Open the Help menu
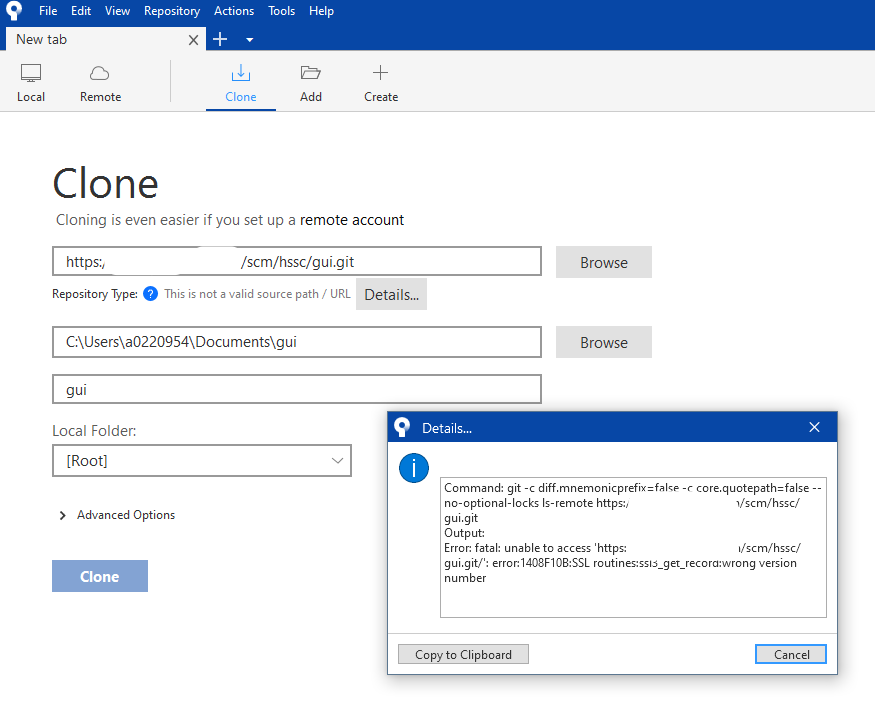Screen dimensions: 875x705 click(321, 11)
